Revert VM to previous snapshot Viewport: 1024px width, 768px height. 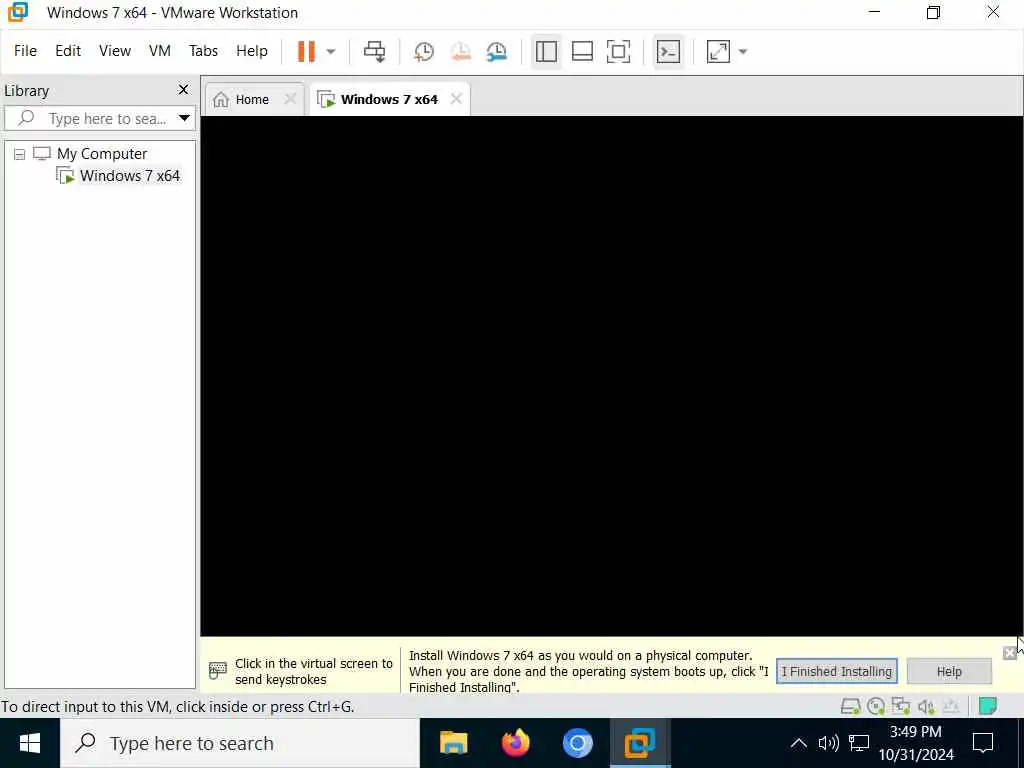coord(460,52)
